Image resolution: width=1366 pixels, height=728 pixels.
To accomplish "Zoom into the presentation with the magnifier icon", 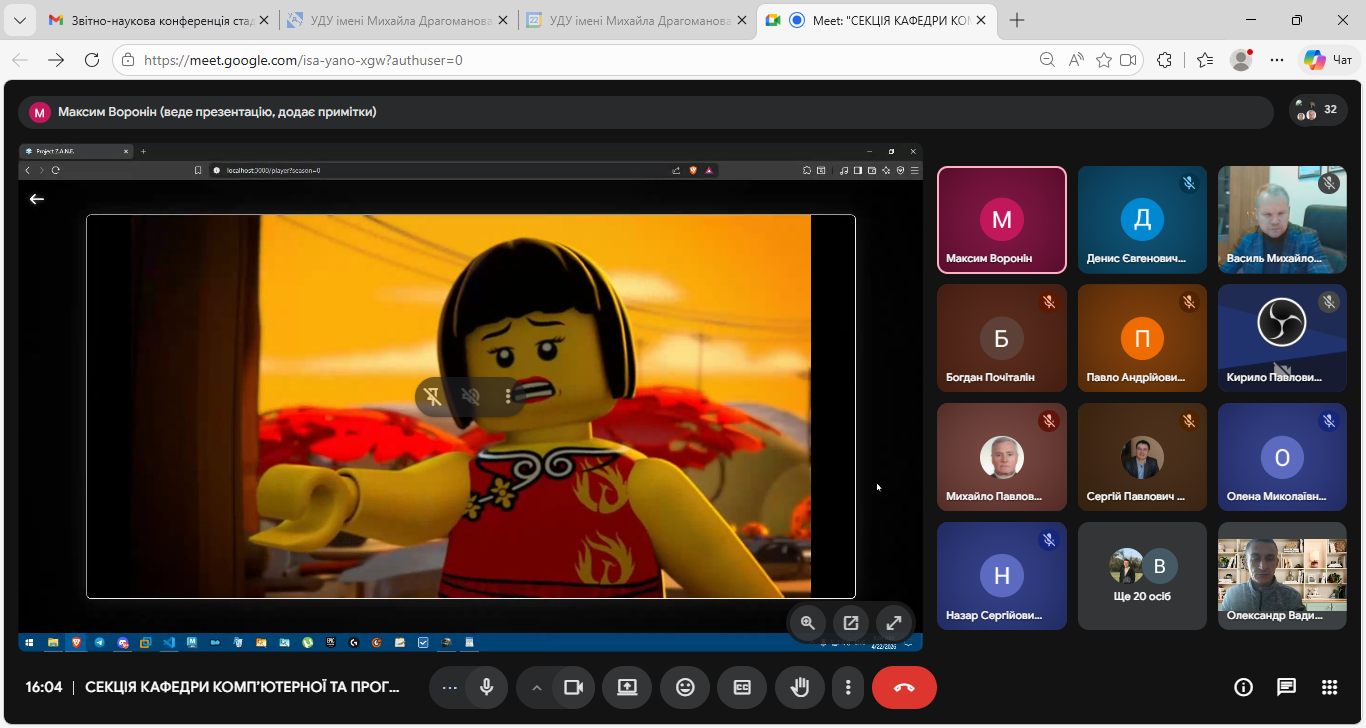I will tap(808, 623).
